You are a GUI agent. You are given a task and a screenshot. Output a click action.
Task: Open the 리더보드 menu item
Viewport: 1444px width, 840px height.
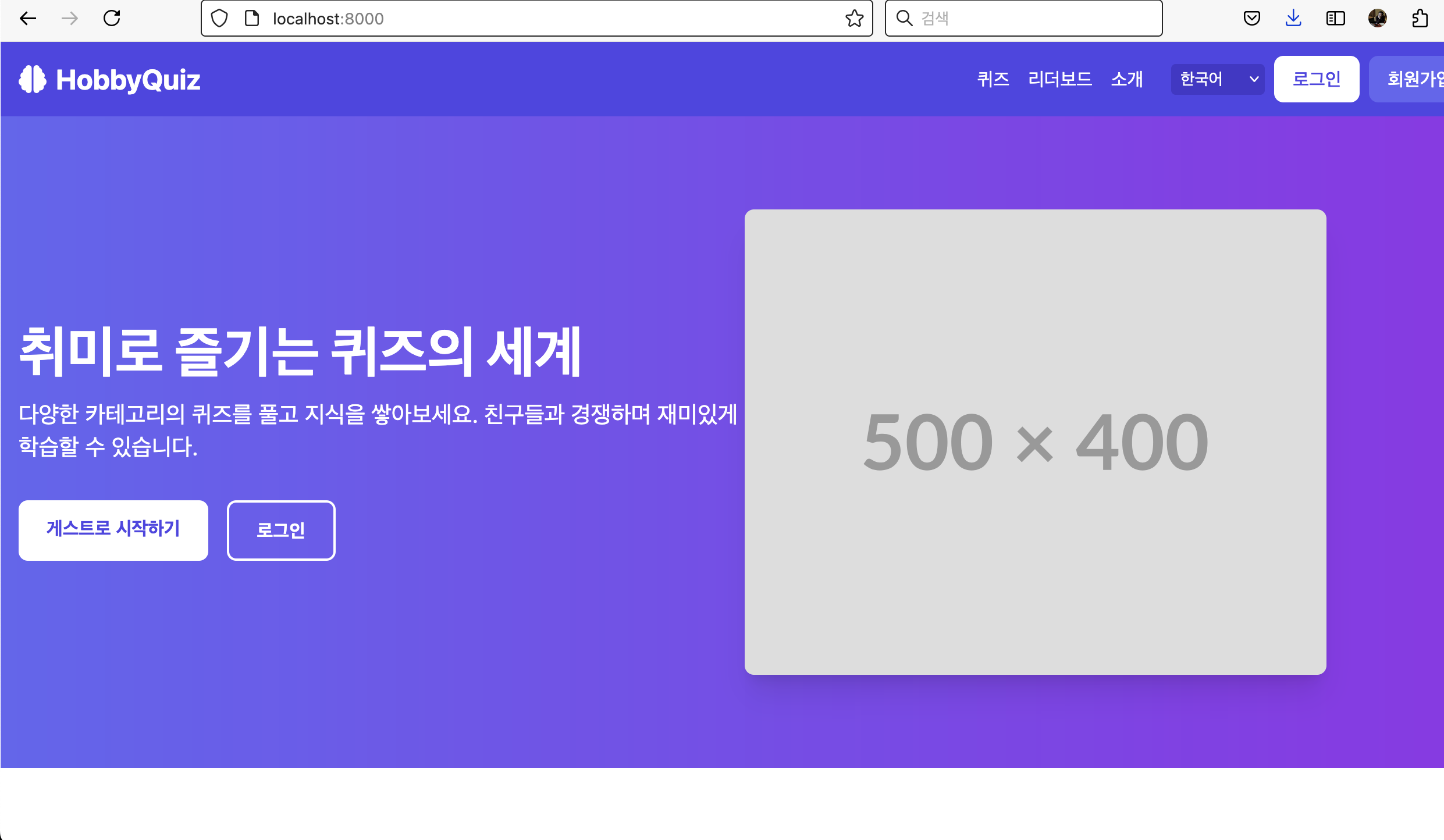(x=1059, y=79)
